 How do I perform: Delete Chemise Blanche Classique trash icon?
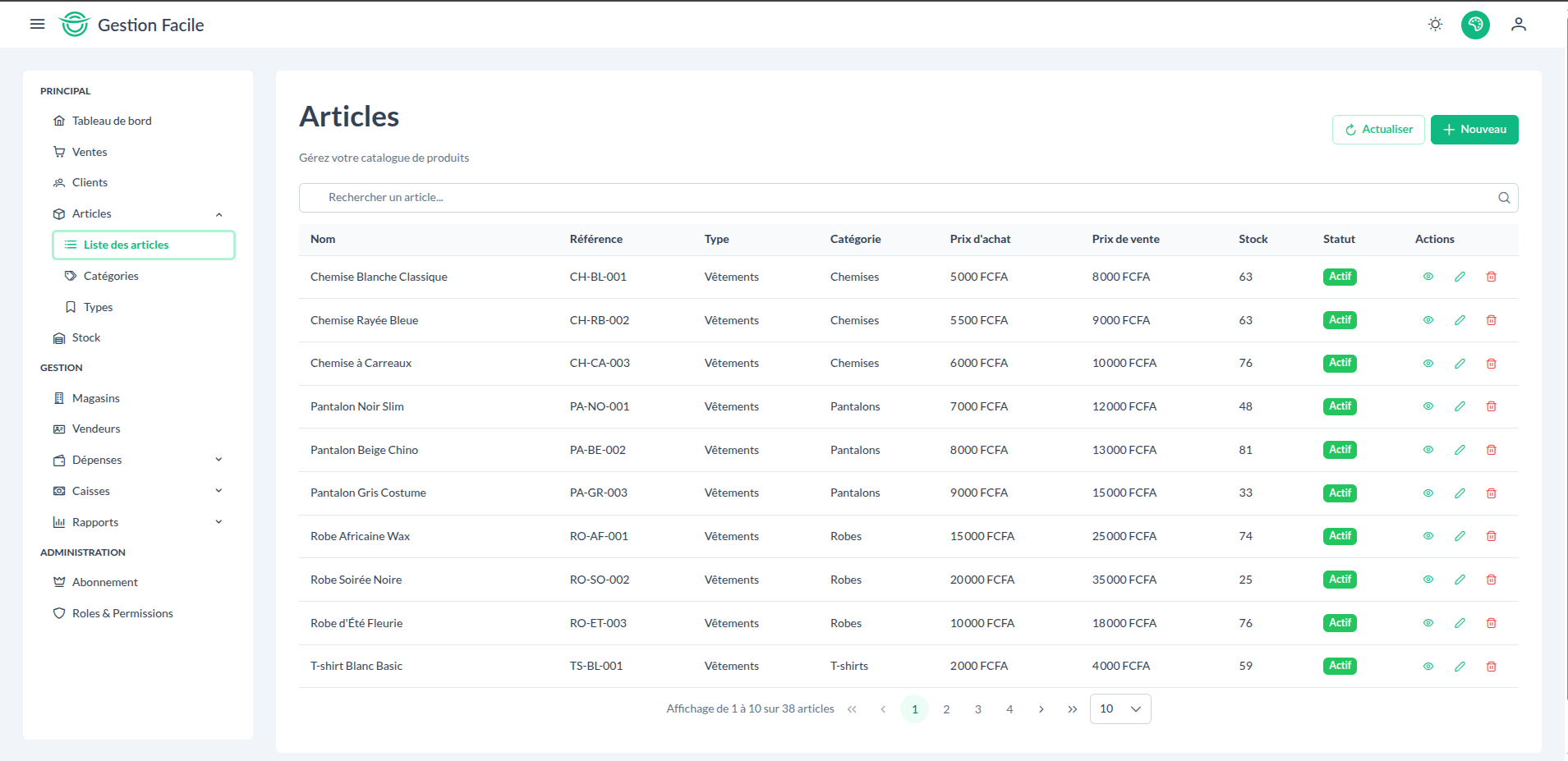[1491, 277]
